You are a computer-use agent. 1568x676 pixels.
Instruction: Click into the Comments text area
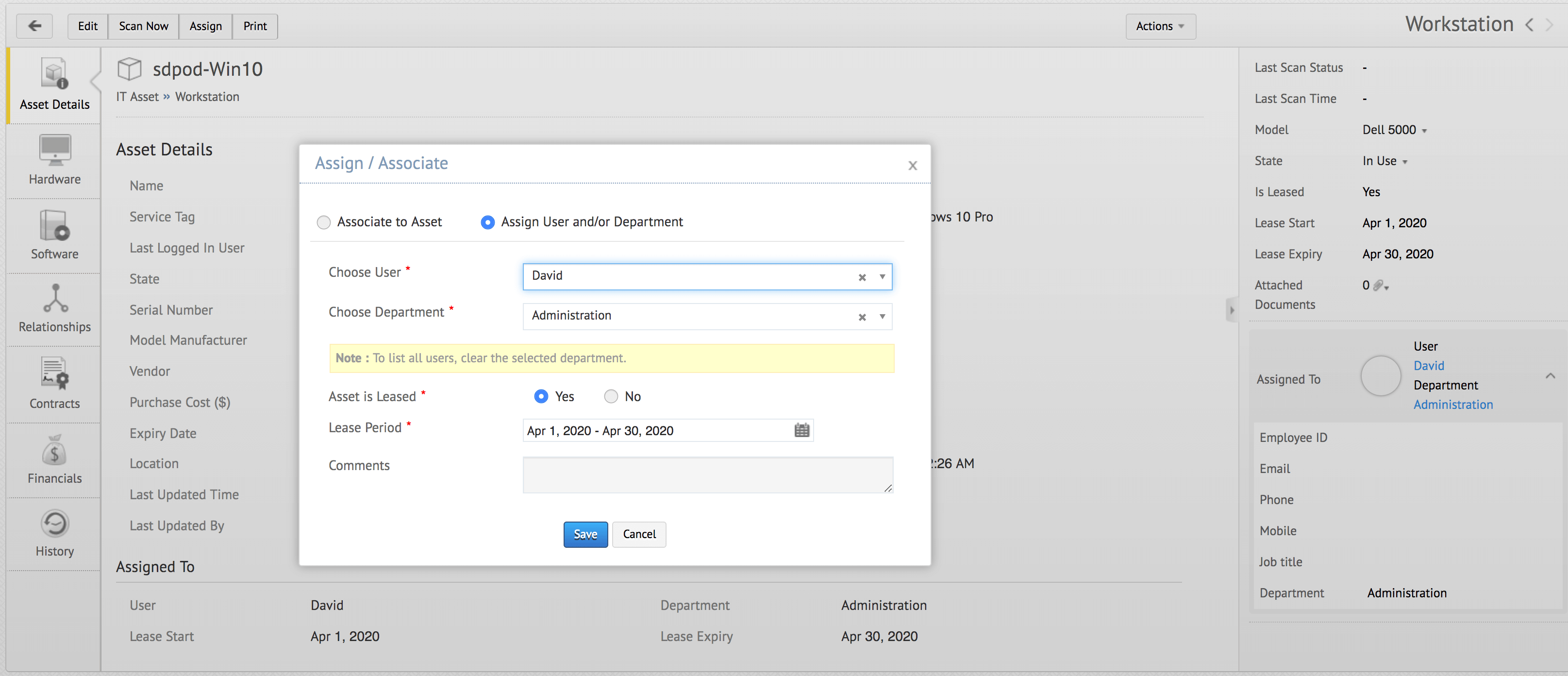pos(707,474)
